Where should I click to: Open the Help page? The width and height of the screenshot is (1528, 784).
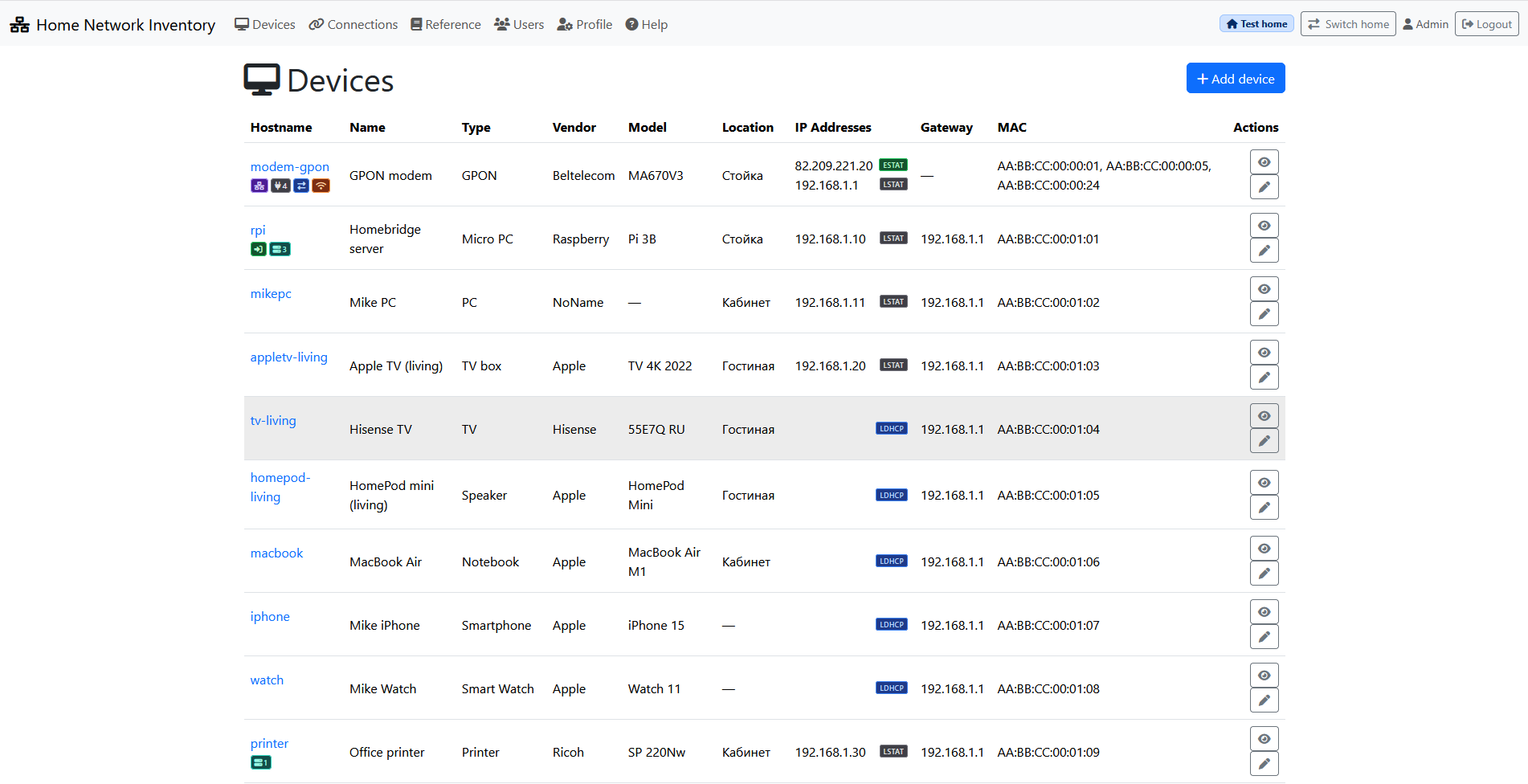click(647, 24)
